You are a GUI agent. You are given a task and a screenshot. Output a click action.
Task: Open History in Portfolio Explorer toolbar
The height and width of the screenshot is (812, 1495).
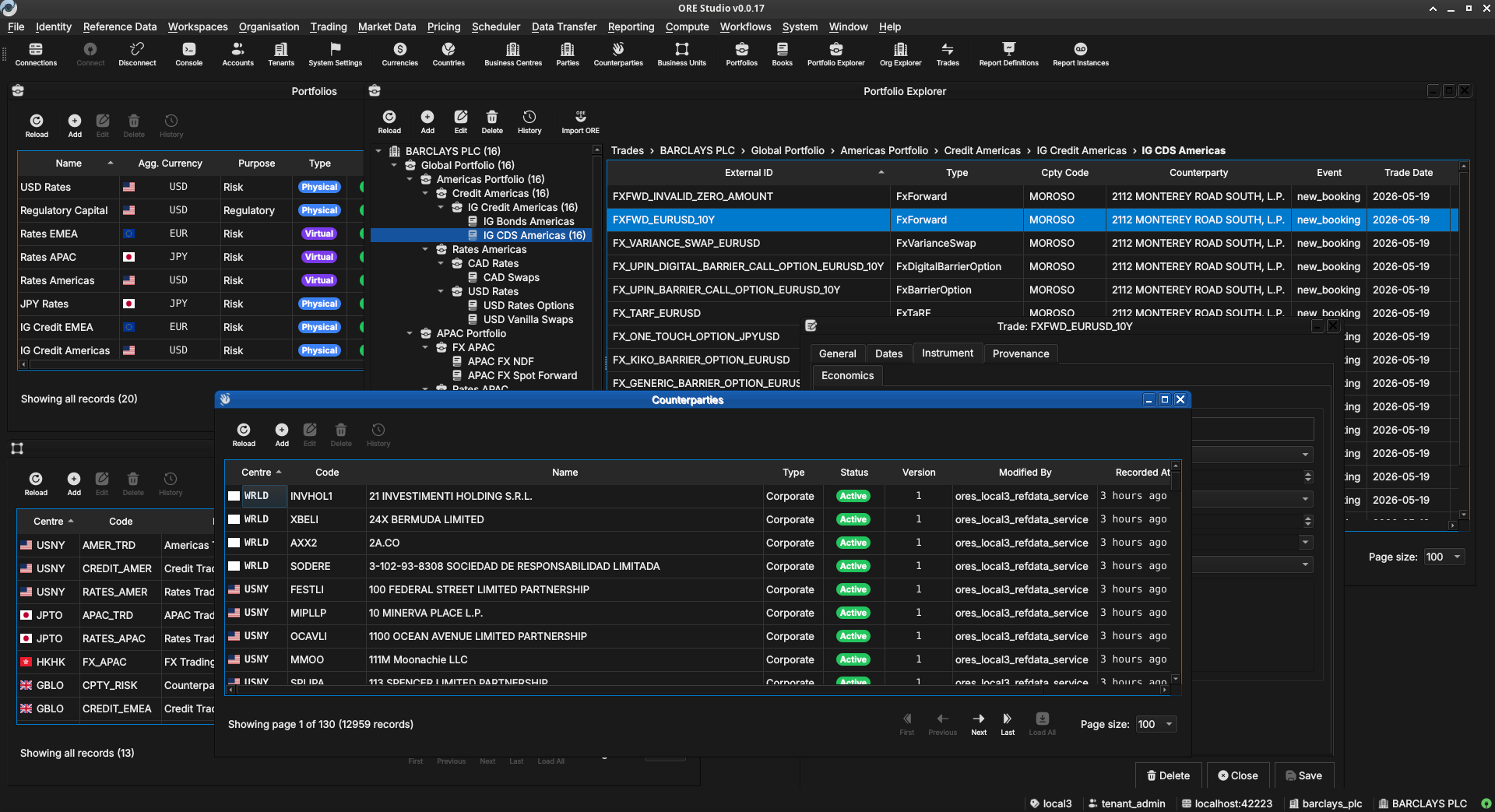[529, 122]
